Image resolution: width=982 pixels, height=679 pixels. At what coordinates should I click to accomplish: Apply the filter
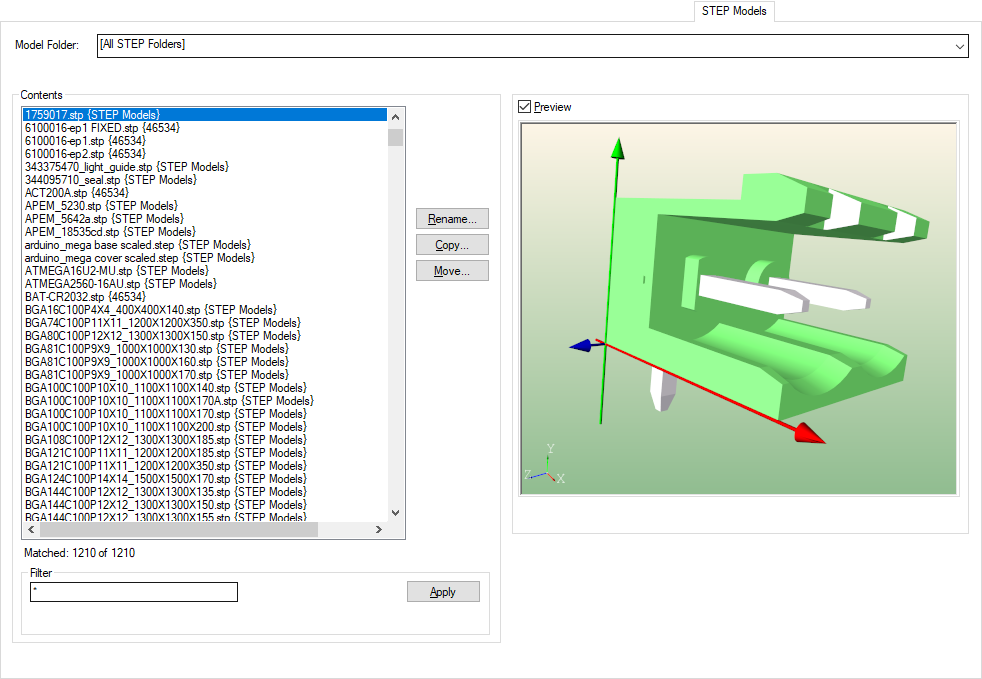tap(443, 592)
